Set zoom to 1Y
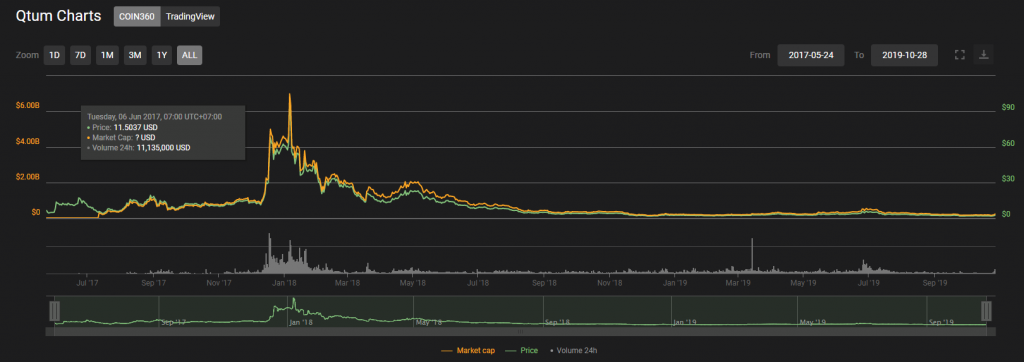Screen dimensions: 1024x362 click(x=162, y=56)
